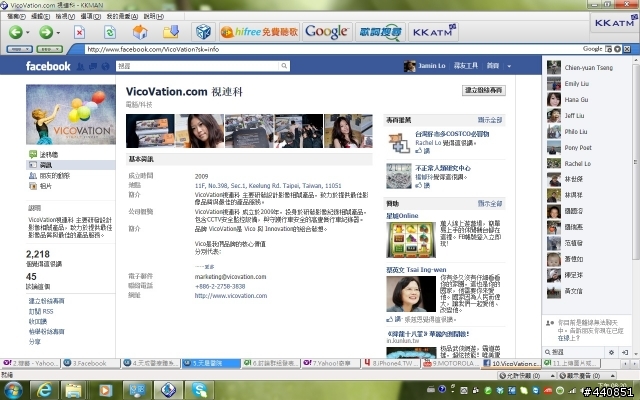This screenshot has height=400, width=640.
Task: Open Jamin Lo profile link
Action: click(431, 65)
